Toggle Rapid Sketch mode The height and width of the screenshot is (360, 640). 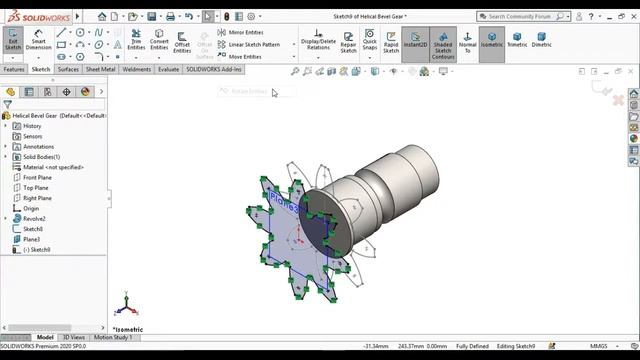(x=391, y=42)
